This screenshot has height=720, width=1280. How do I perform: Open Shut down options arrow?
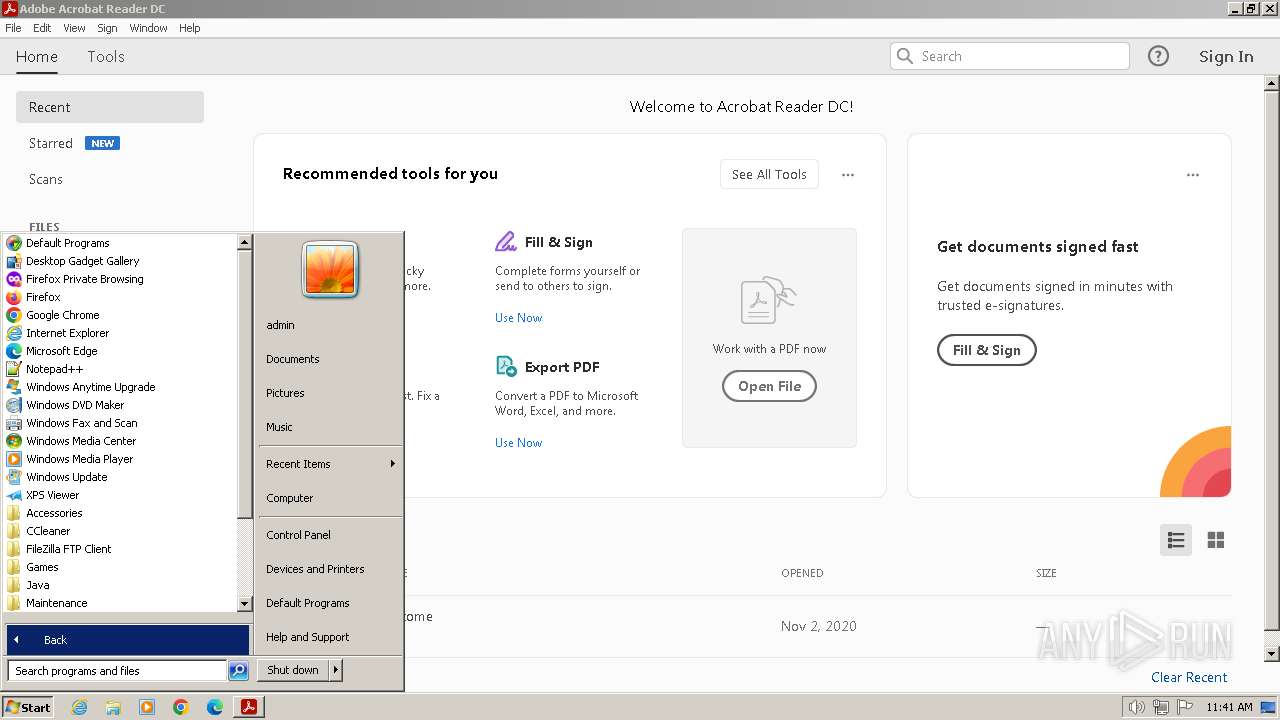tap(335, 670)
